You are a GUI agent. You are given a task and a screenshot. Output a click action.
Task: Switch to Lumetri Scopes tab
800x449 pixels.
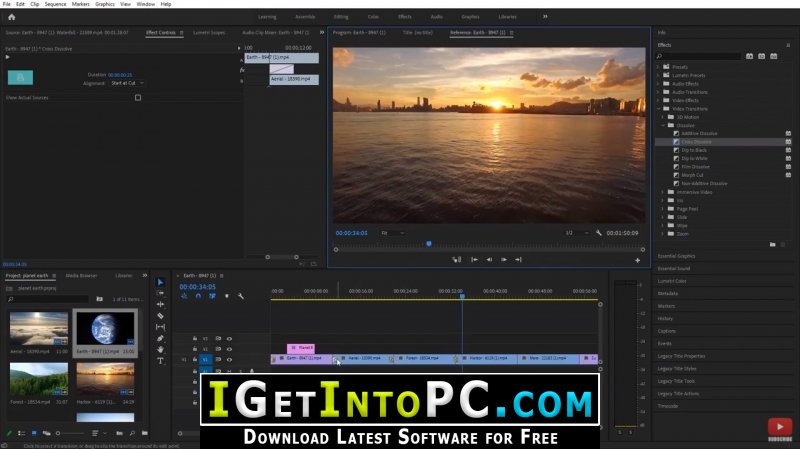point(209,33)
